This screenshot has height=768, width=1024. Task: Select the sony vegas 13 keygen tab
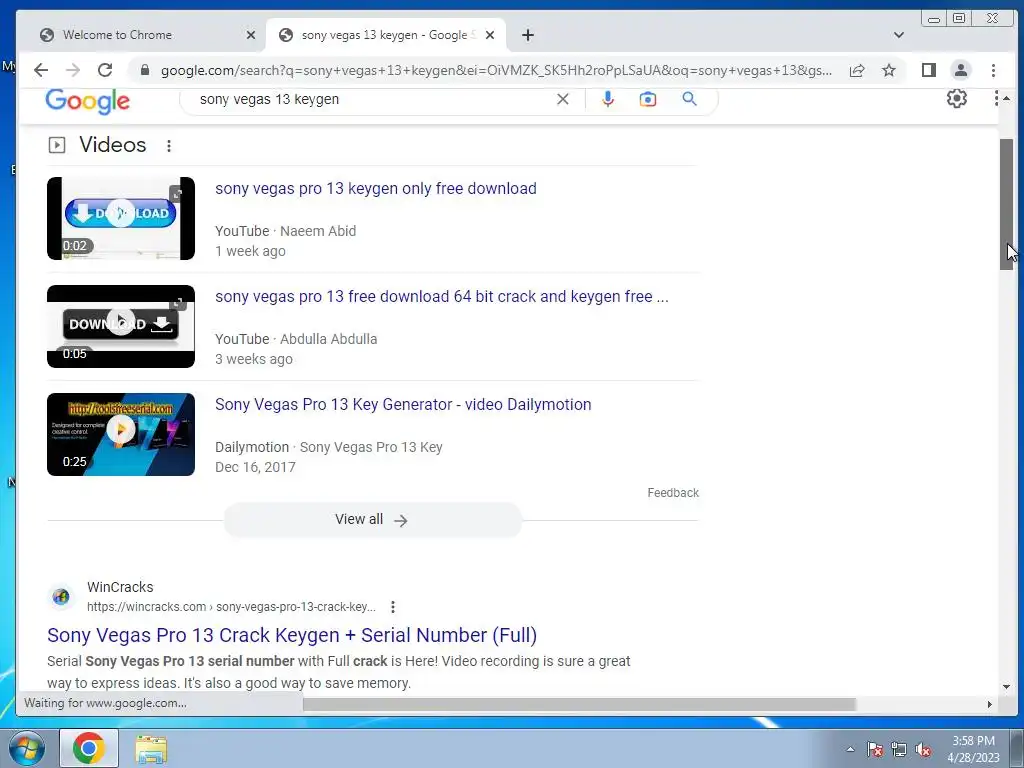click(x=384, y=35)
